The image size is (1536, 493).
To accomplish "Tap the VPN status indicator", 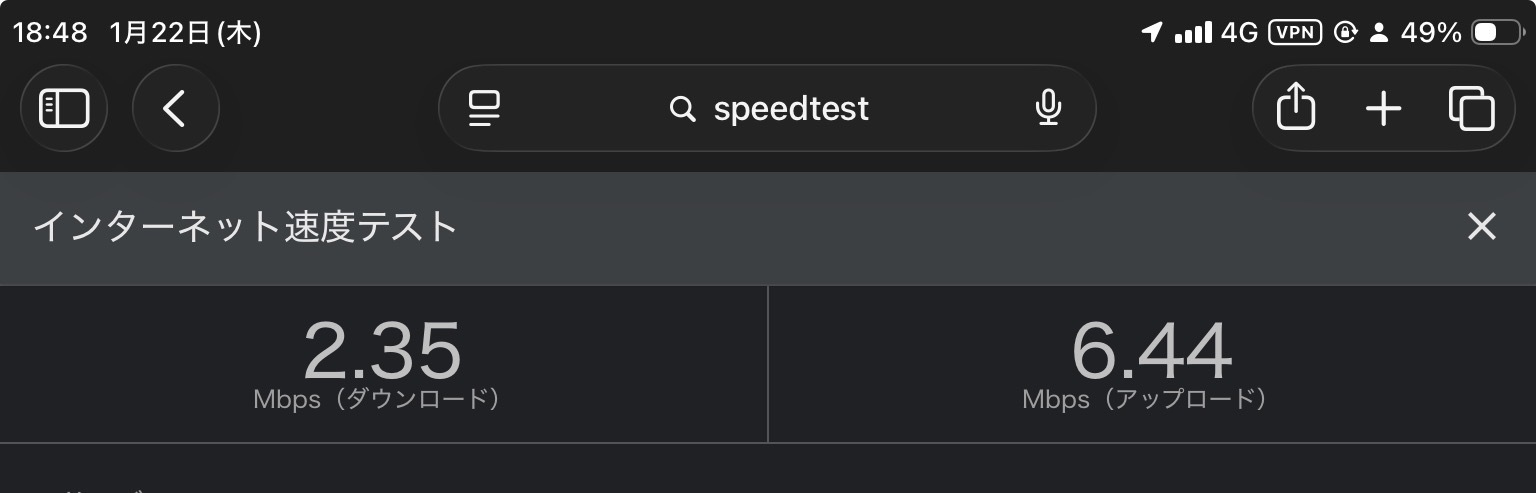I will (1295, 33).
